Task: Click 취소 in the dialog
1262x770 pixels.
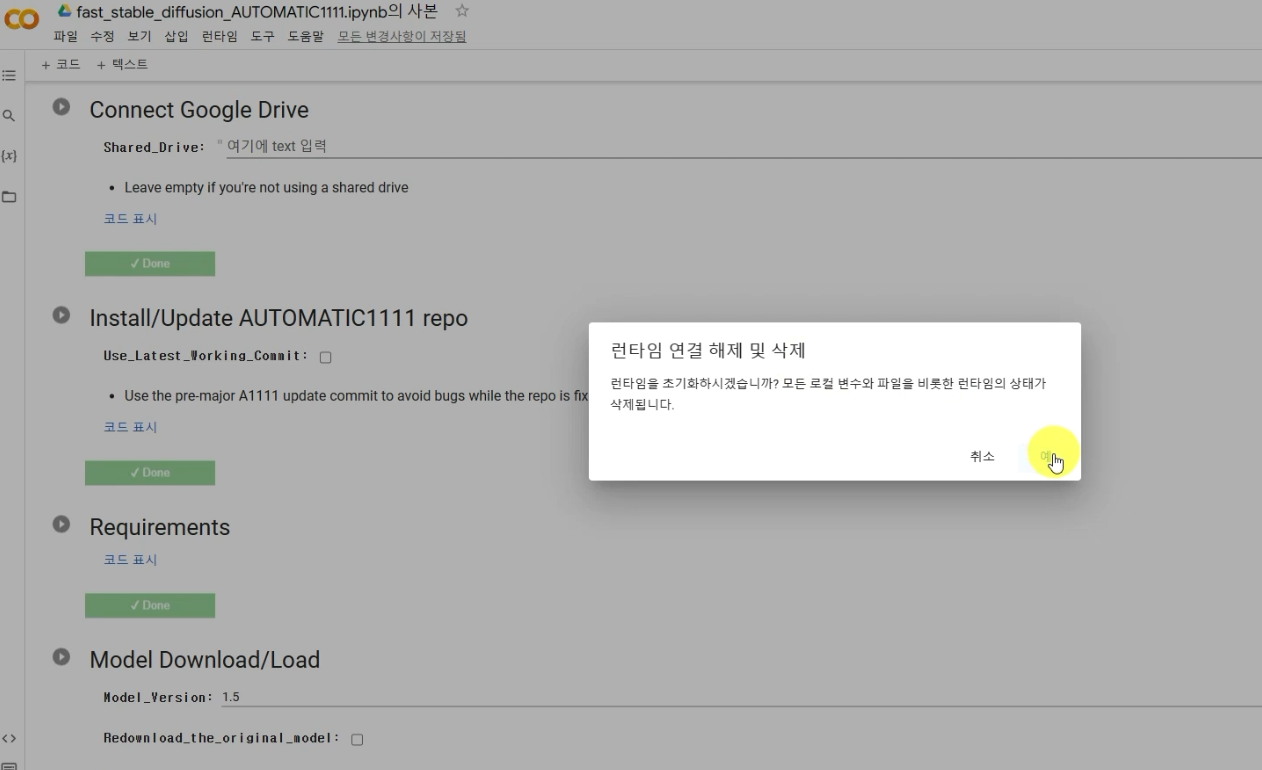Action: click(x=982, y=456)
